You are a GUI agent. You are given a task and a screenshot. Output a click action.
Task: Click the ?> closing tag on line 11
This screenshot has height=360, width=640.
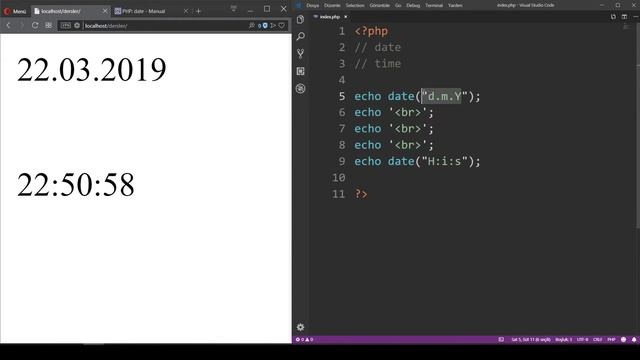pos(361,194)
